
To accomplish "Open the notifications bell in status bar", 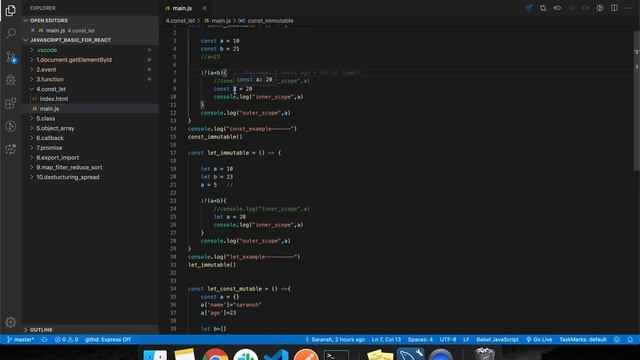I will (x=630, y=340).
